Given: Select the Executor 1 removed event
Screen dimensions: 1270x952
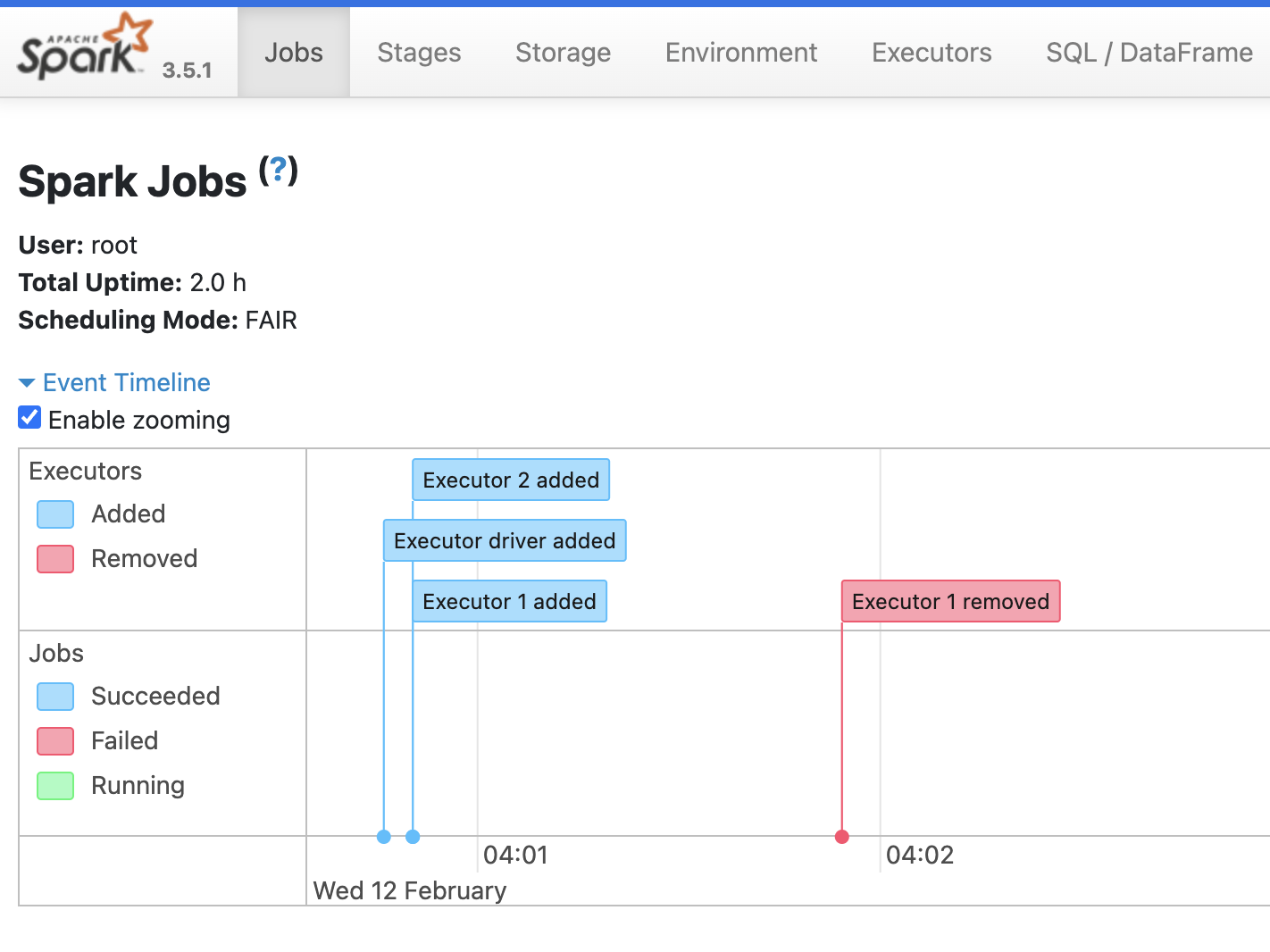Looking at the screenshot, I should pos(949,601).
